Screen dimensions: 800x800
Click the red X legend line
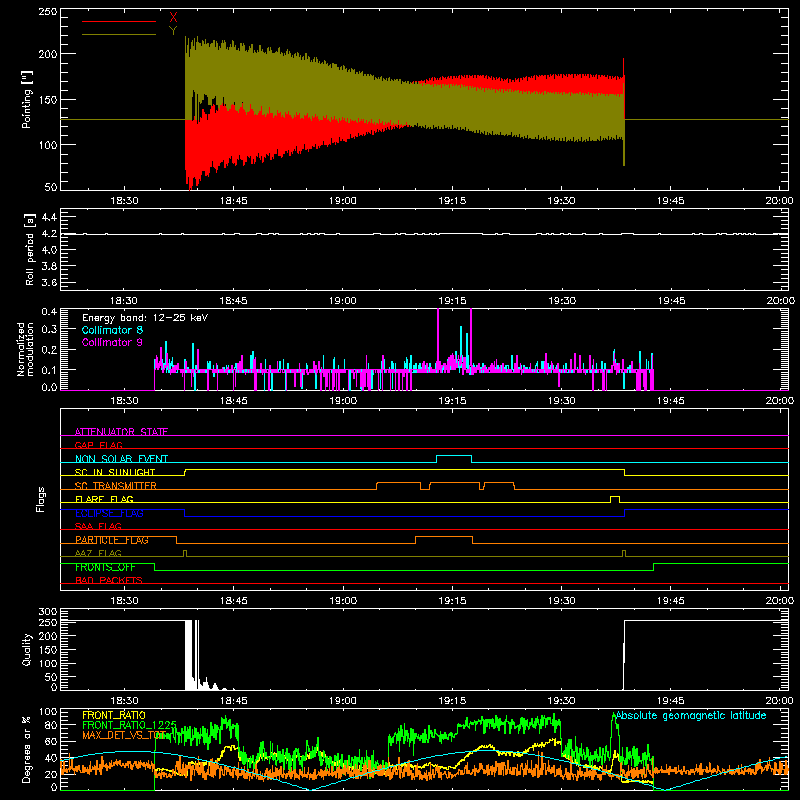pyautogui.click(x=119, y=21)
